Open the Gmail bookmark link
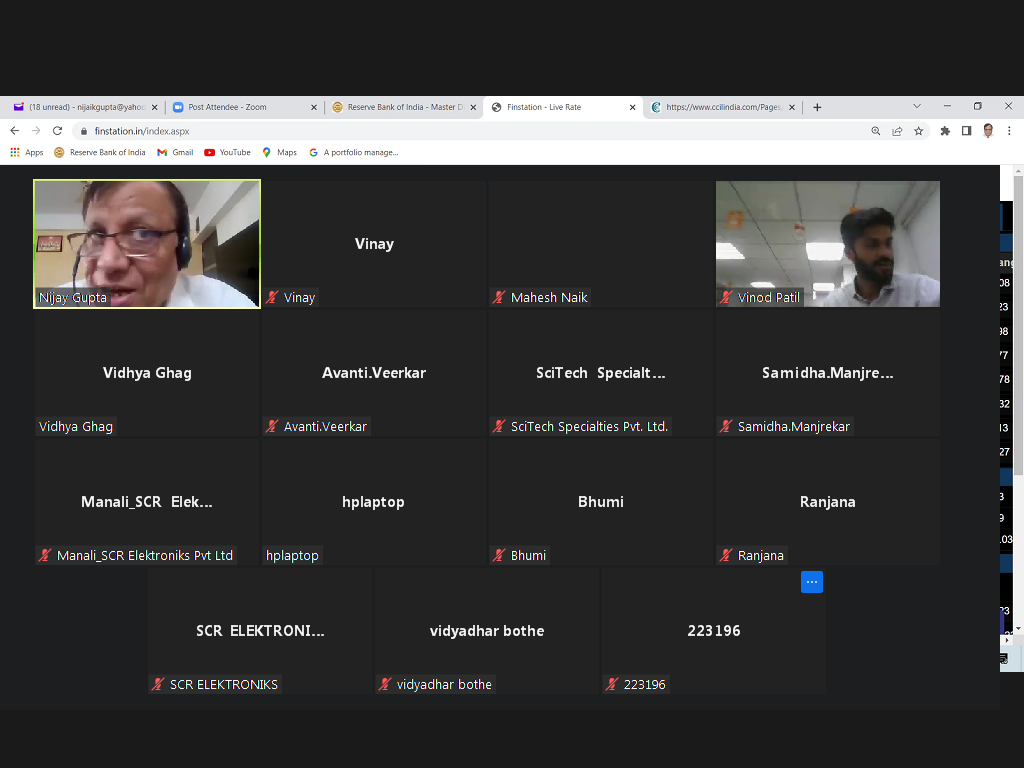Screen dimensions: 1024x768 pos(175,153)
